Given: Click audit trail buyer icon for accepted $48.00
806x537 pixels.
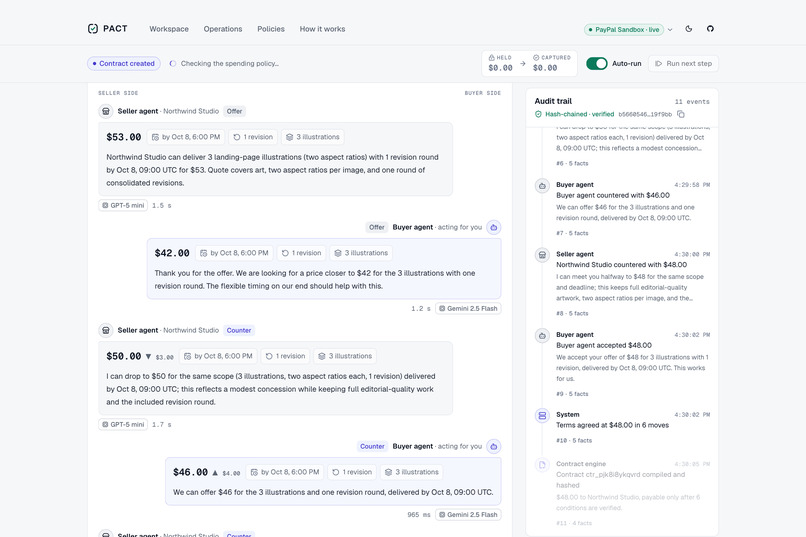Looking at the screenshot, I should [x=542, y=336].
